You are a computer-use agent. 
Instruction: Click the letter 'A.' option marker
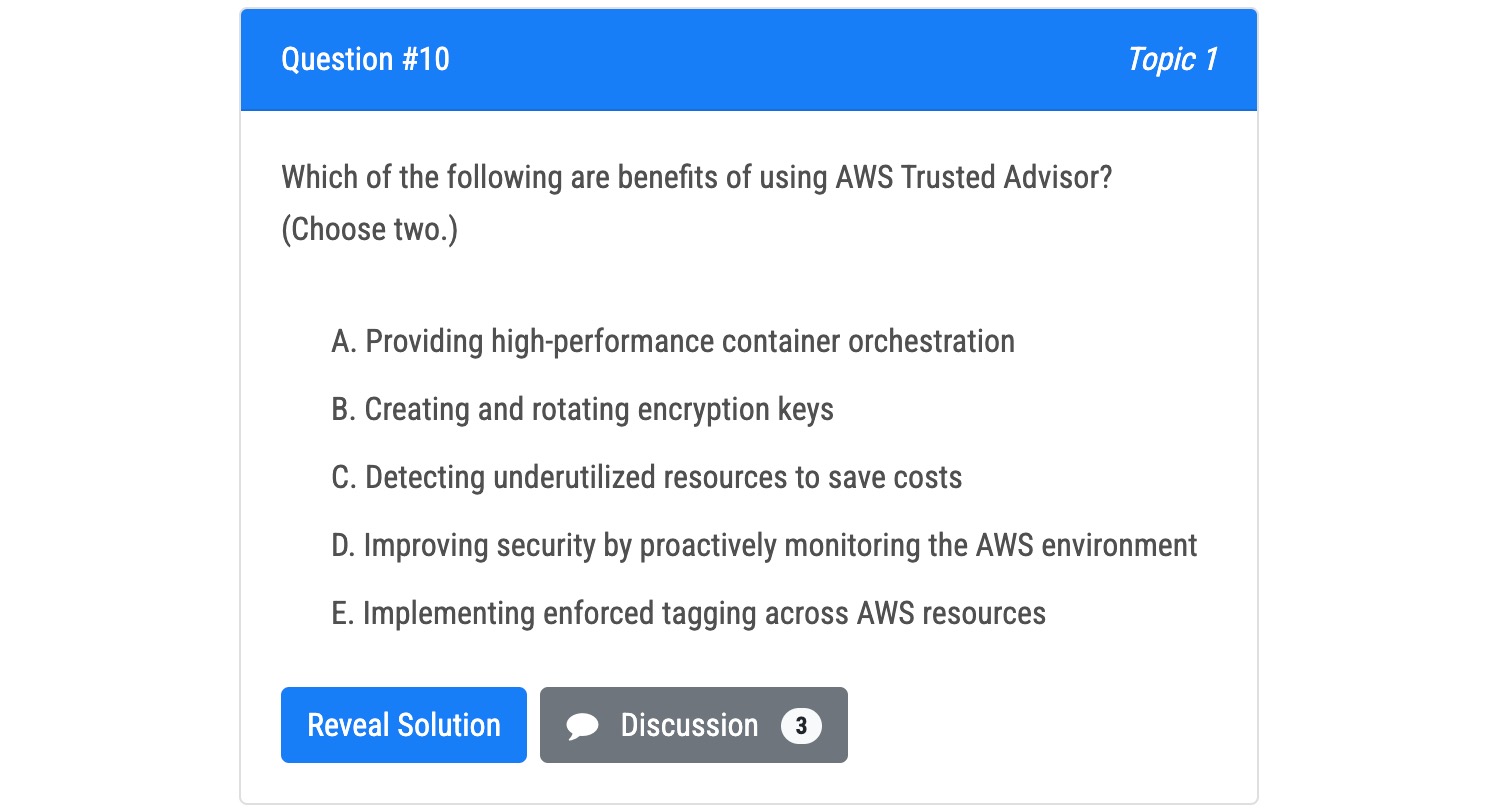(344, 342)
